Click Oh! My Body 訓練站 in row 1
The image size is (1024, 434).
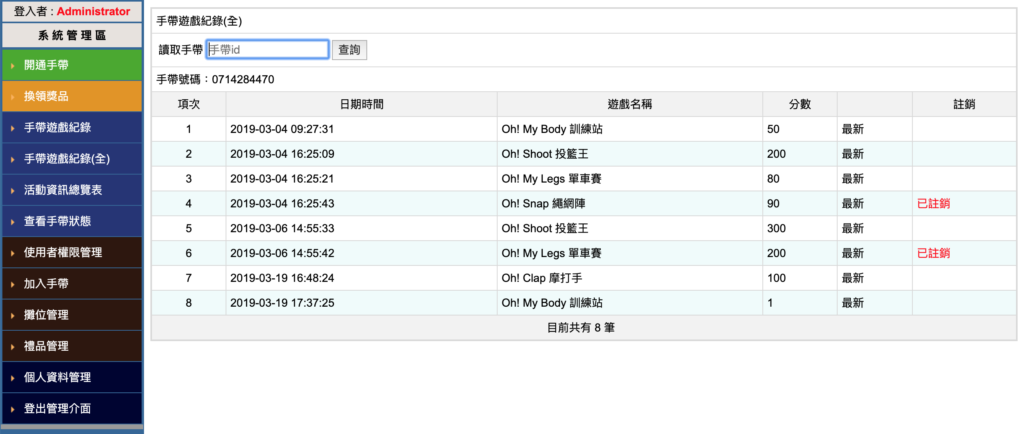tap(552, 129)
